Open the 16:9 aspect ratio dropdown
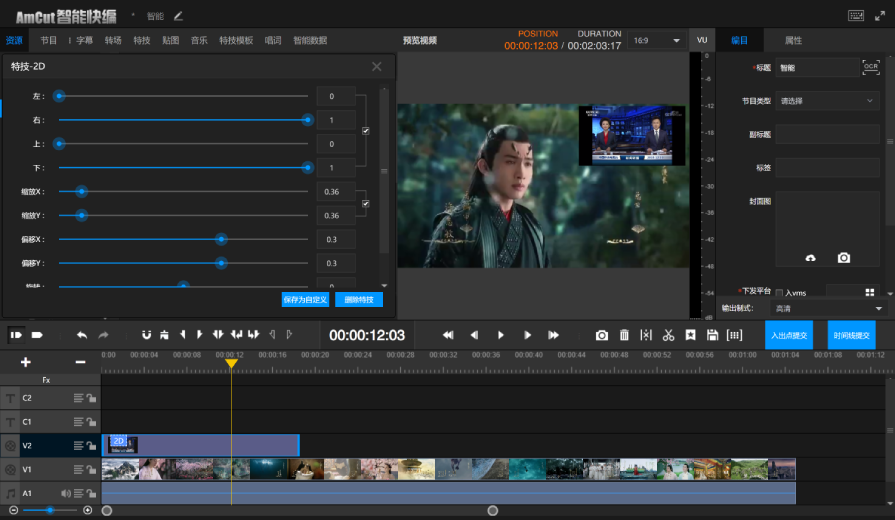 (655, 41)
